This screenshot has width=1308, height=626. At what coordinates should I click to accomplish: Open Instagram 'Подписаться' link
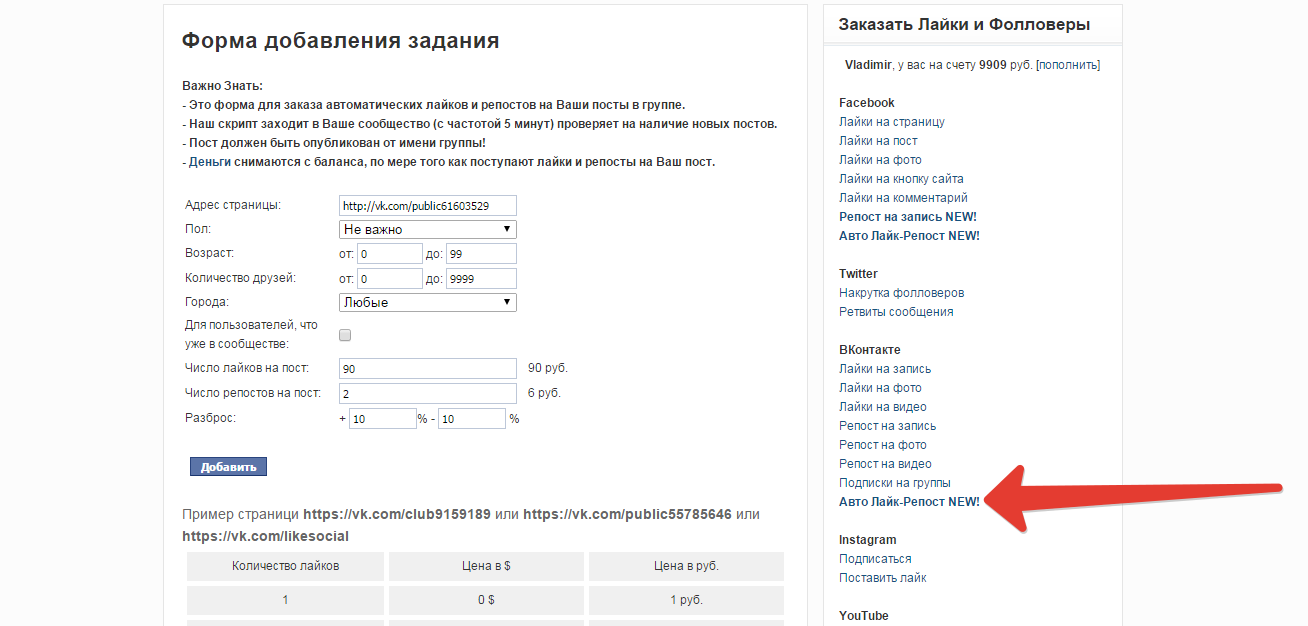coord(875,559)
